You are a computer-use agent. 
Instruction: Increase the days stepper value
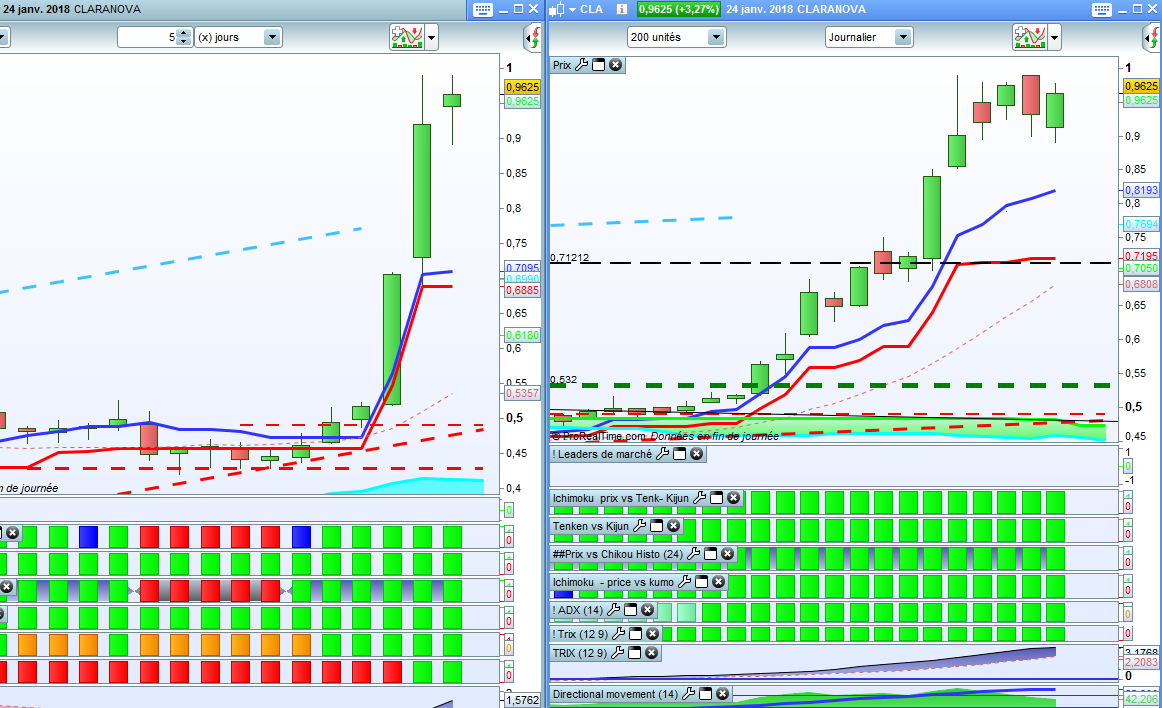tap(184, 33)
